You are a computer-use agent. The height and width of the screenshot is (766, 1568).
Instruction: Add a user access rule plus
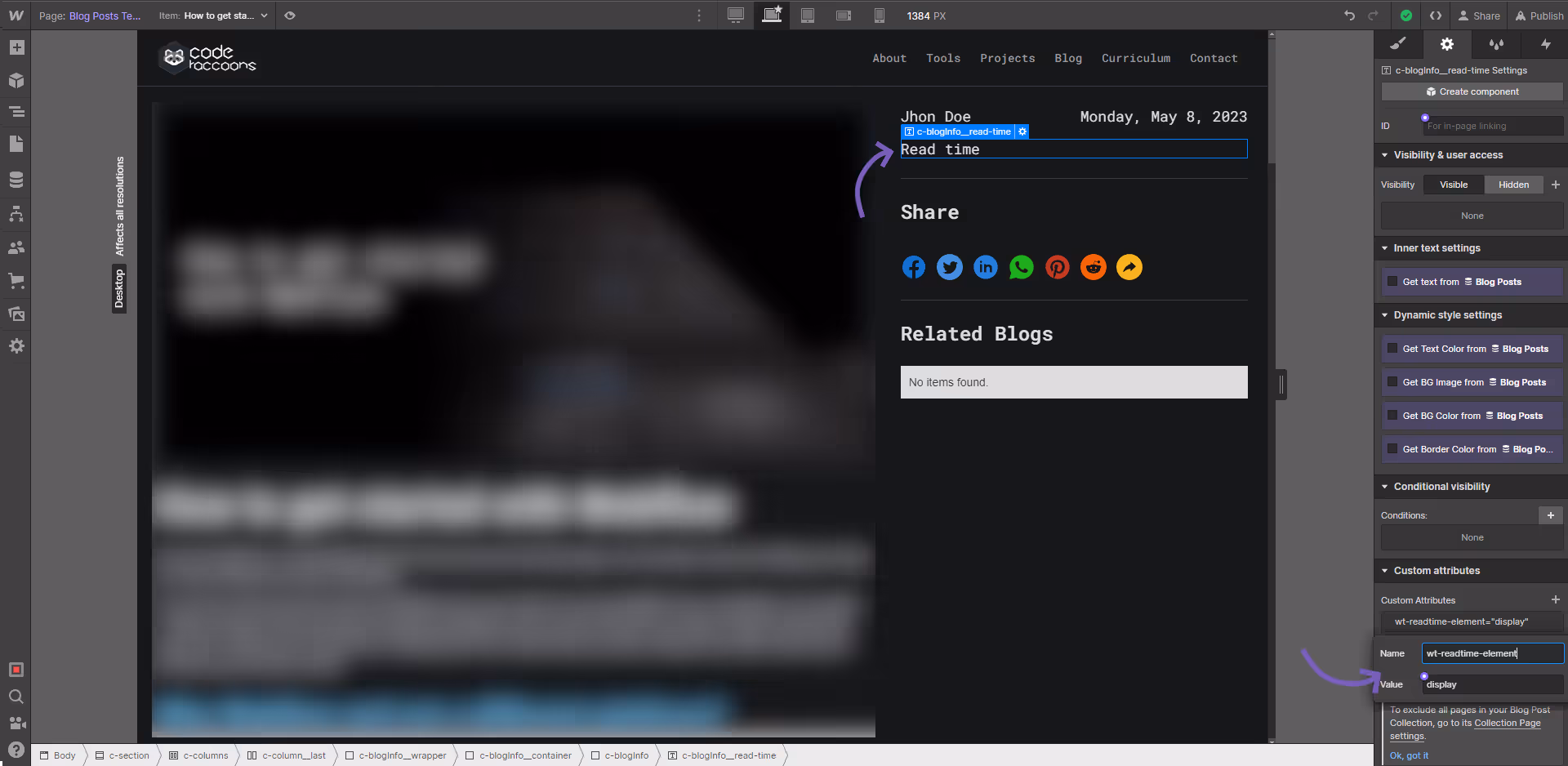coord(1556,185)
